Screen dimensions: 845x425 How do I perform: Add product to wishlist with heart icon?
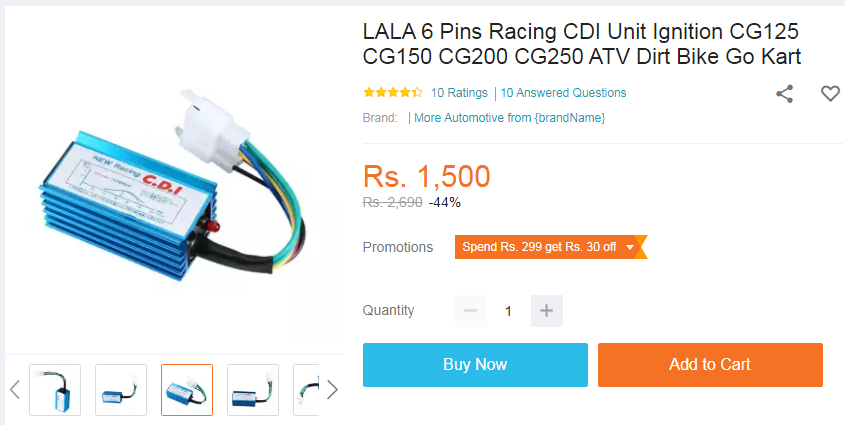click(830, 94)
